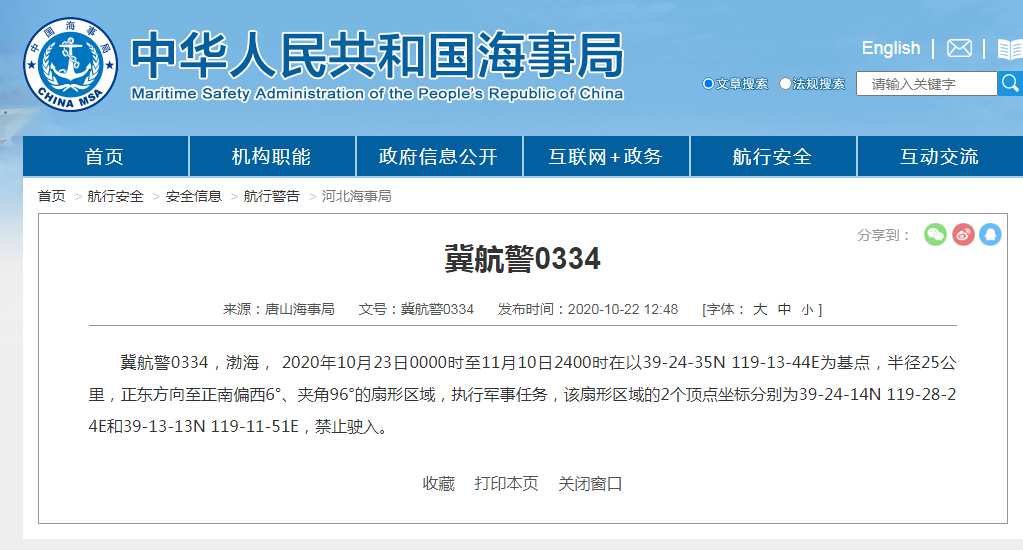
Task: Click the 打印本页 print link
Action: [506, 484]
